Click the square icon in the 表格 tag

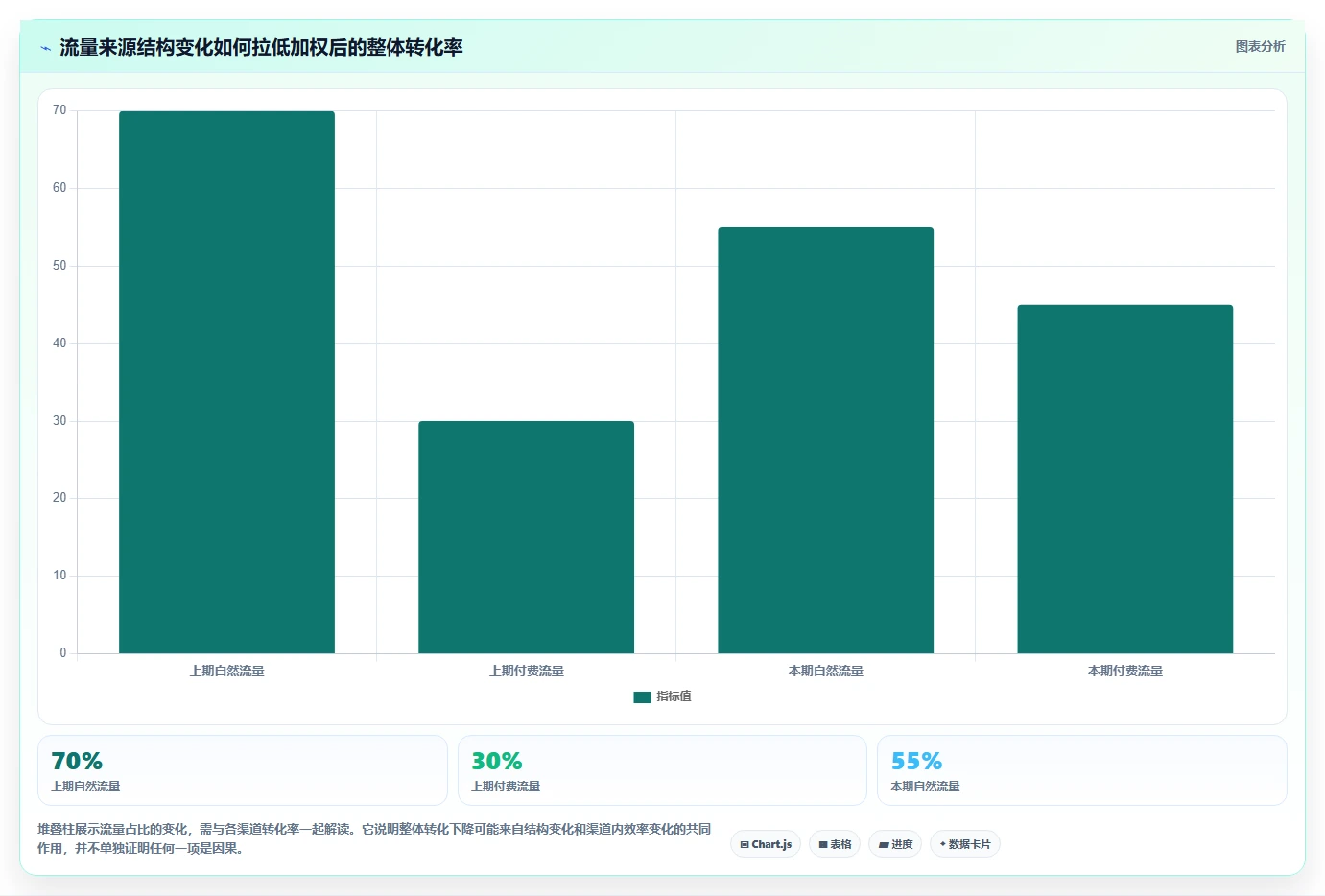click(822, 845)
